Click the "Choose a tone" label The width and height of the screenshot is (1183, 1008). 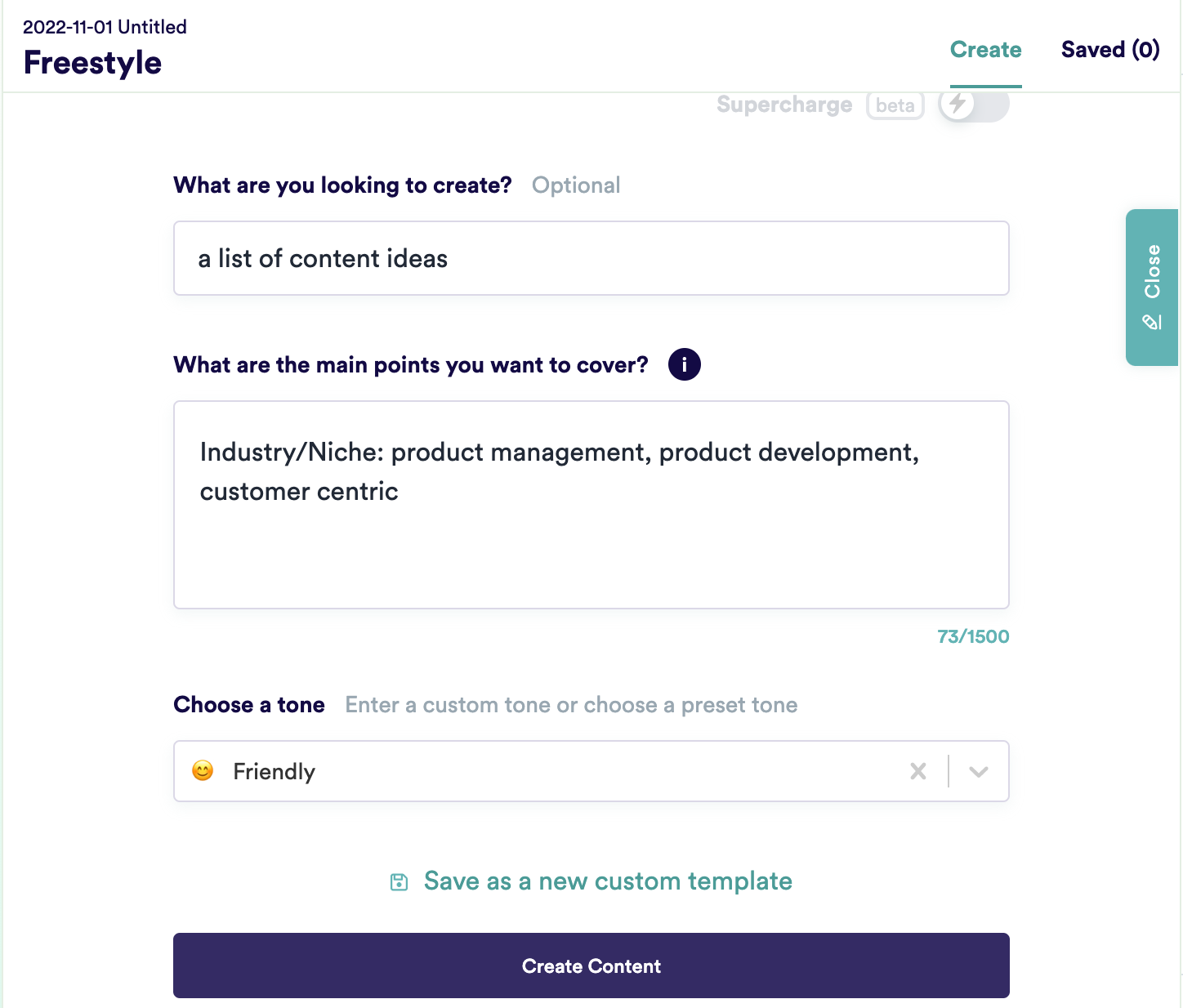pyautogui.click(x=249, y=705)
